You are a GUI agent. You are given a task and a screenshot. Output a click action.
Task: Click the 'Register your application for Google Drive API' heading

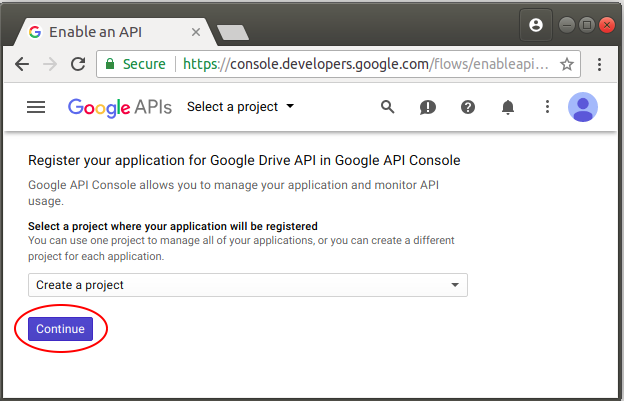[244, 160]
